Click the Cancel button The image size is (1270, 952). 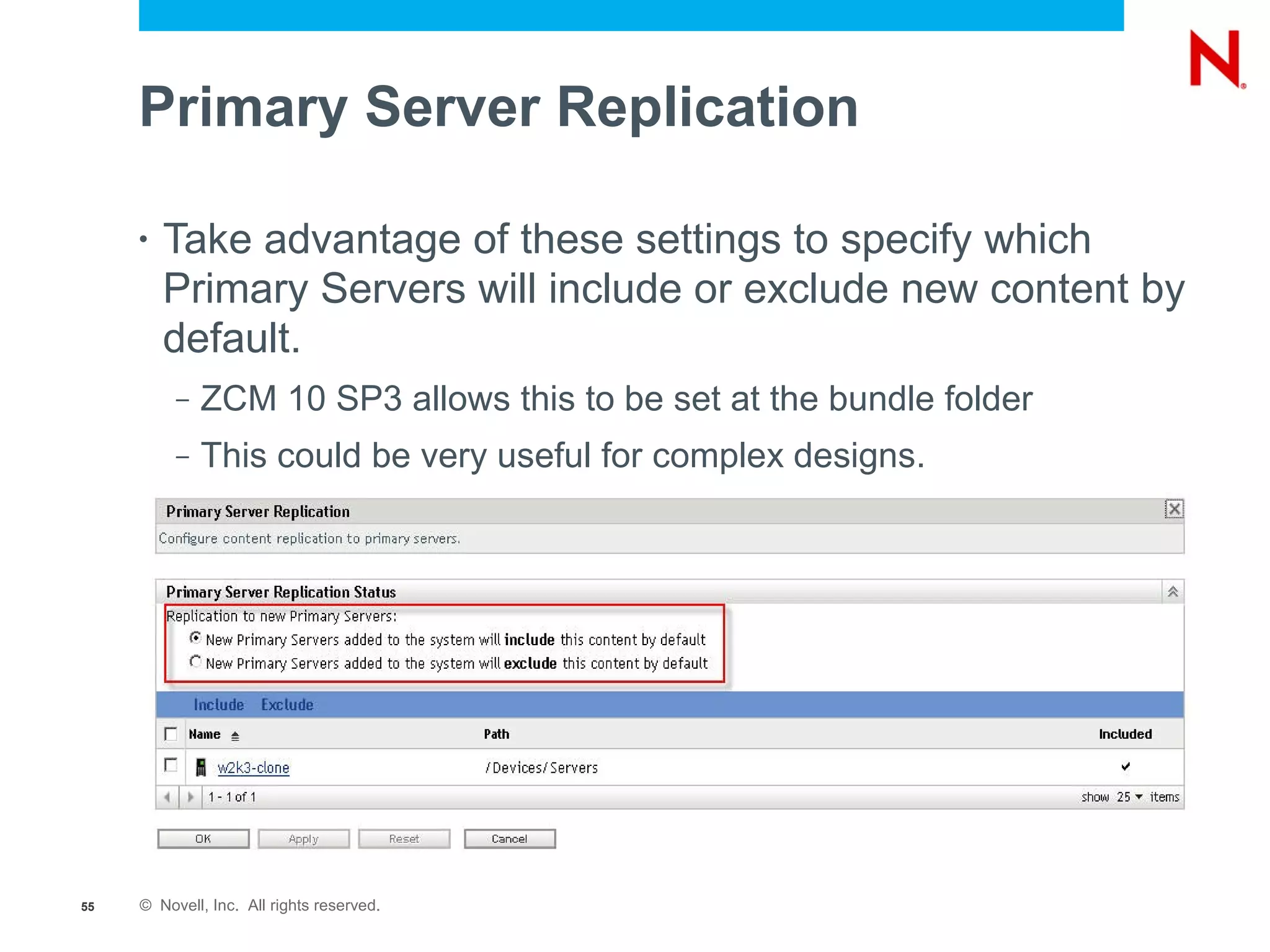click(x=510, y=839)
